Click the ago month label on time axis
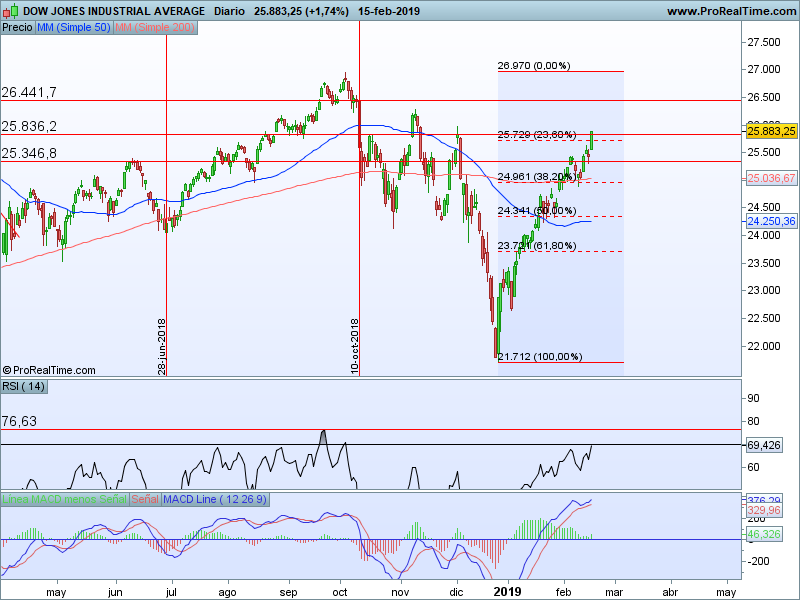Image resolution: width=800 pixels, height=600 pixels. [x=227, y=592]
